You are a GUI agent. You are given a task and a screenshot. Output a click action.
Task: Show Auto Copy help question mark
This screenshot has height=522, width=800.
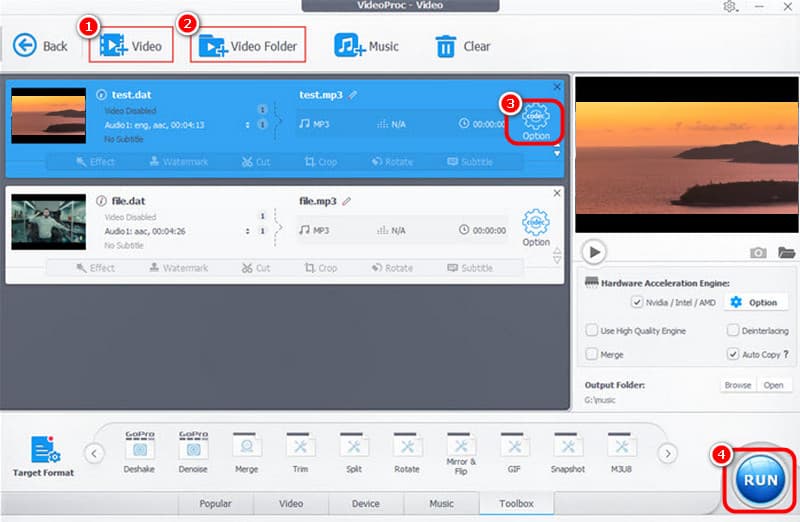[786, 354]
